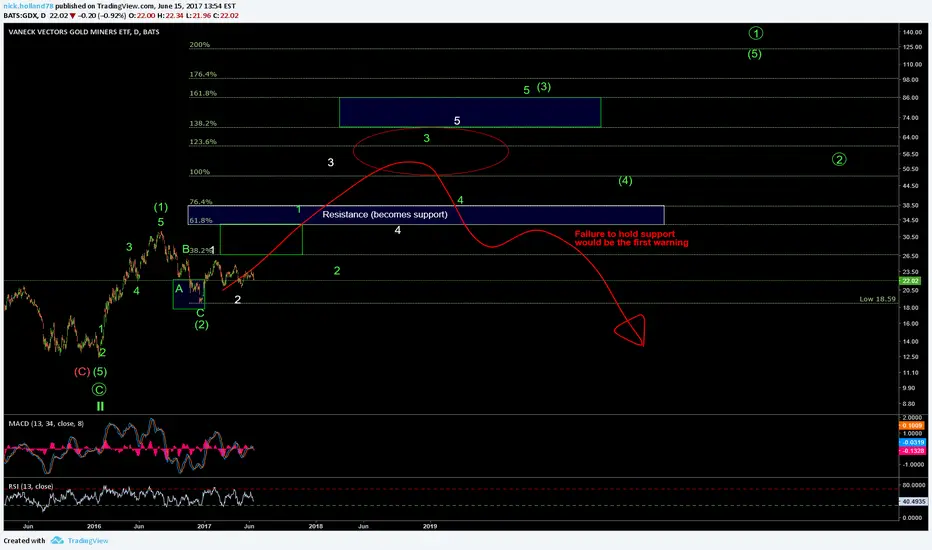Open the TradingView link in the footer
The height and width of the screenshot is (550, 932).
tap(87, 540)
